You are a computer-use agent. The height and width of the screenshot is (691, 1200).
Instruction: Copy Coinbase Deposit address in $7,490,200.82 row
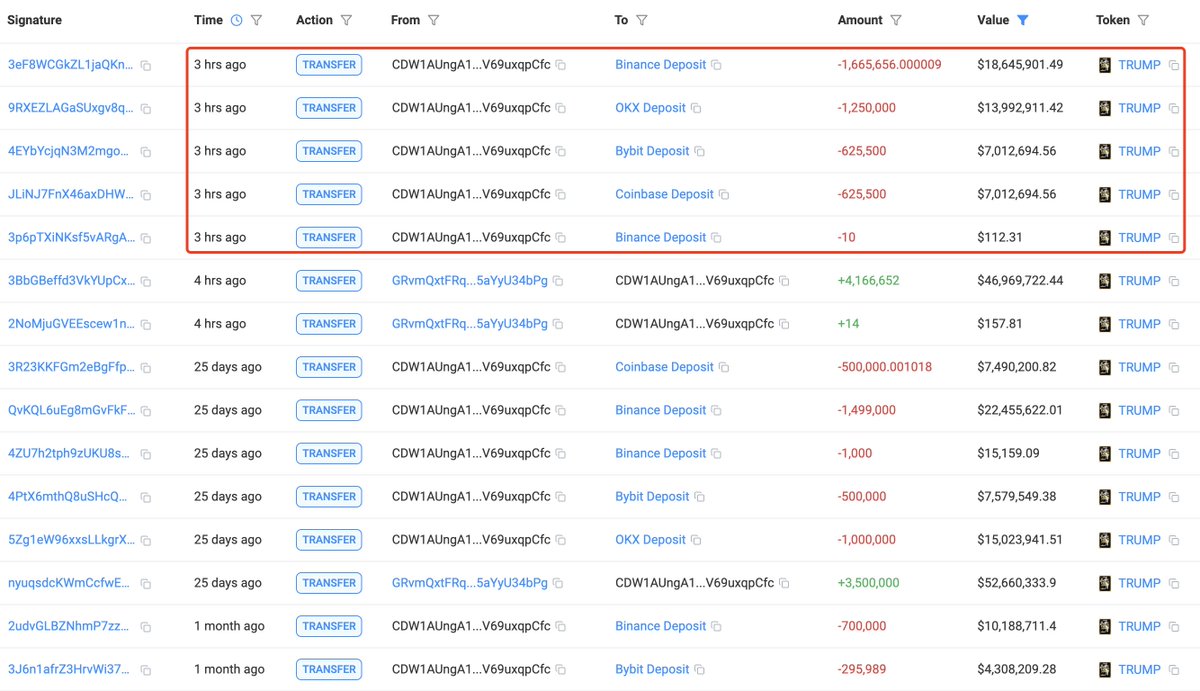click(724, 368)
